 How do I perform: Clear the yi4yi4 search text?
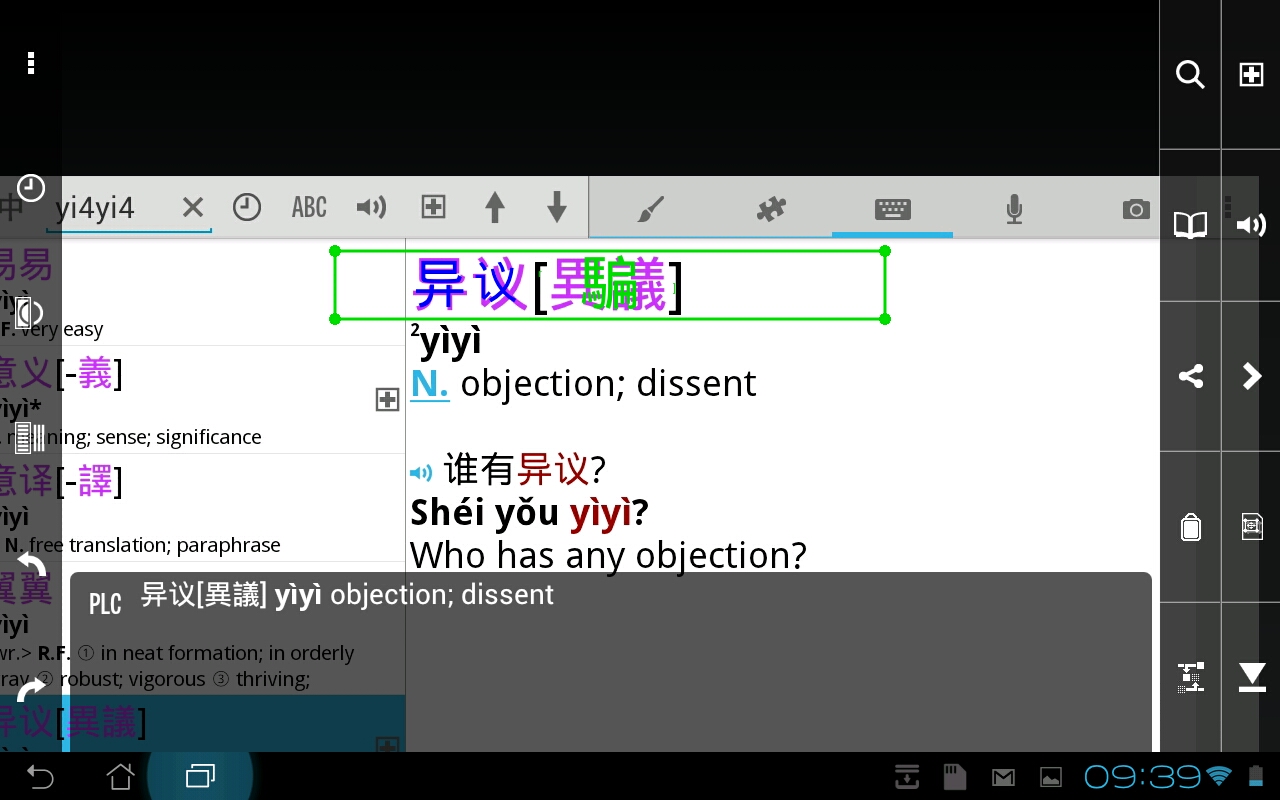tap(193, 207)
